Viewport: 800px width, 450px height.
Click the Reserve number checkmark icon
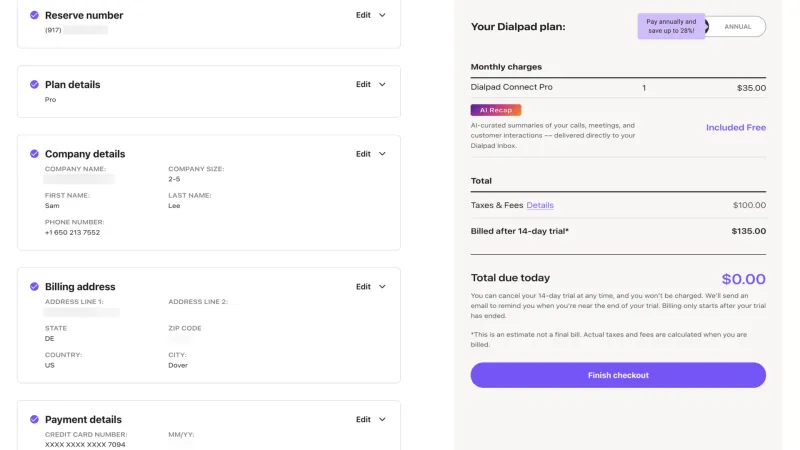(34, 15)
